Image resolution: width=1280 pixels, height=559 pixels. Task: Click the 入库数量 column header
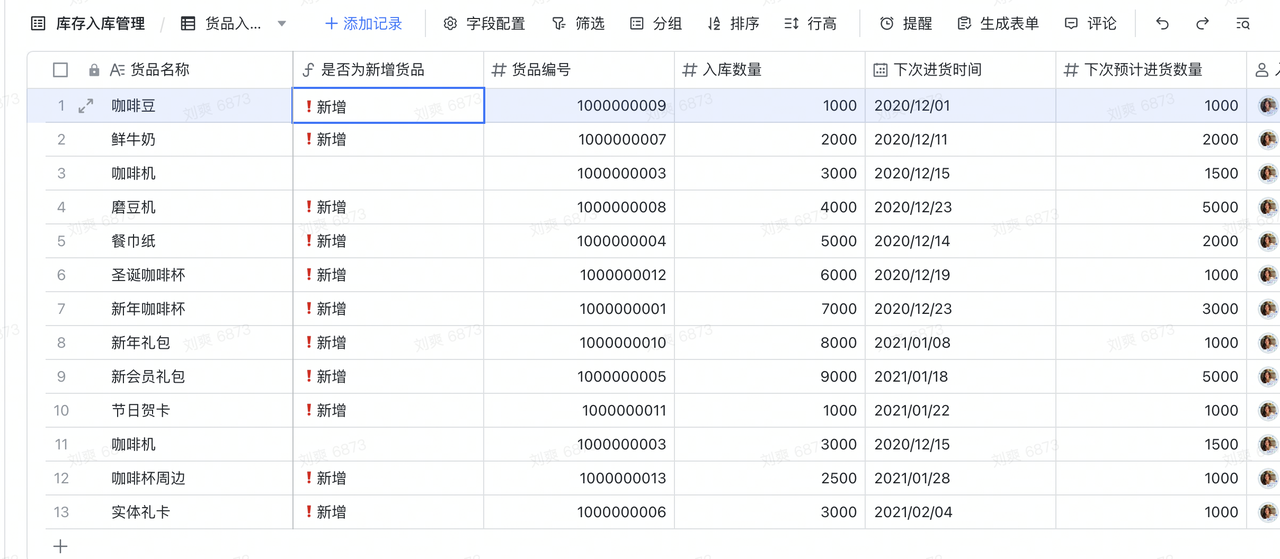pyautogui.click(x=732, y=70)
